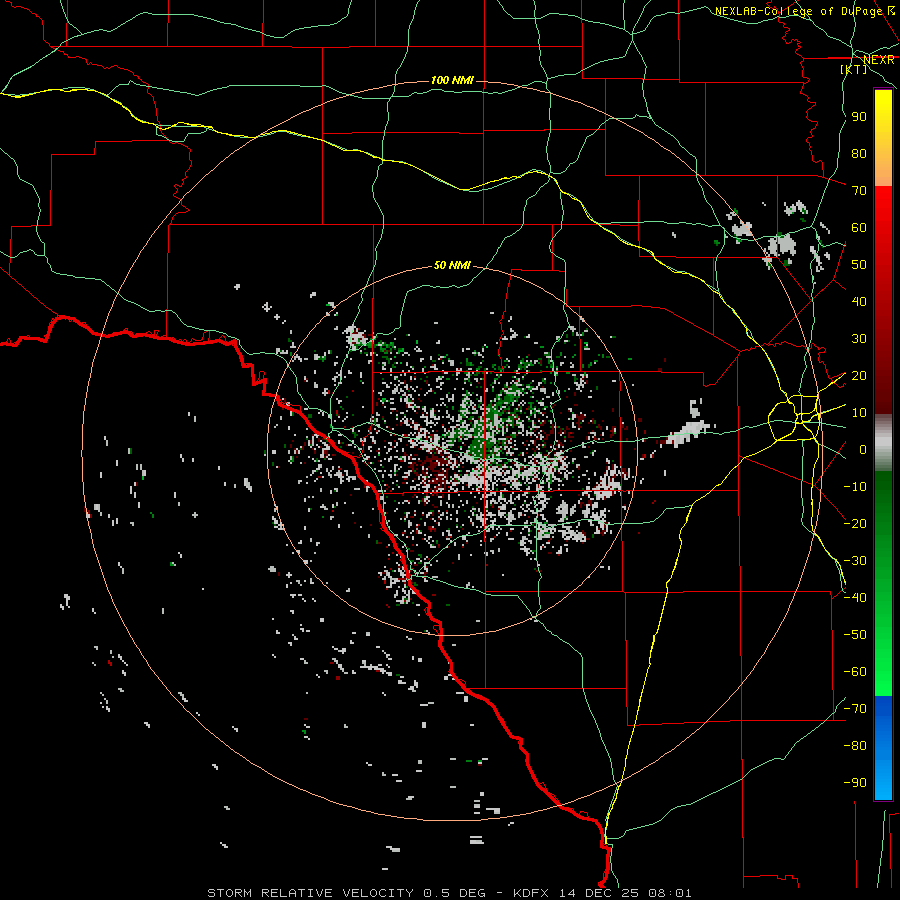Click the '-70' value on the velocity scale
This screenshot has height=900, width=900.
click(x=855, y=708)
